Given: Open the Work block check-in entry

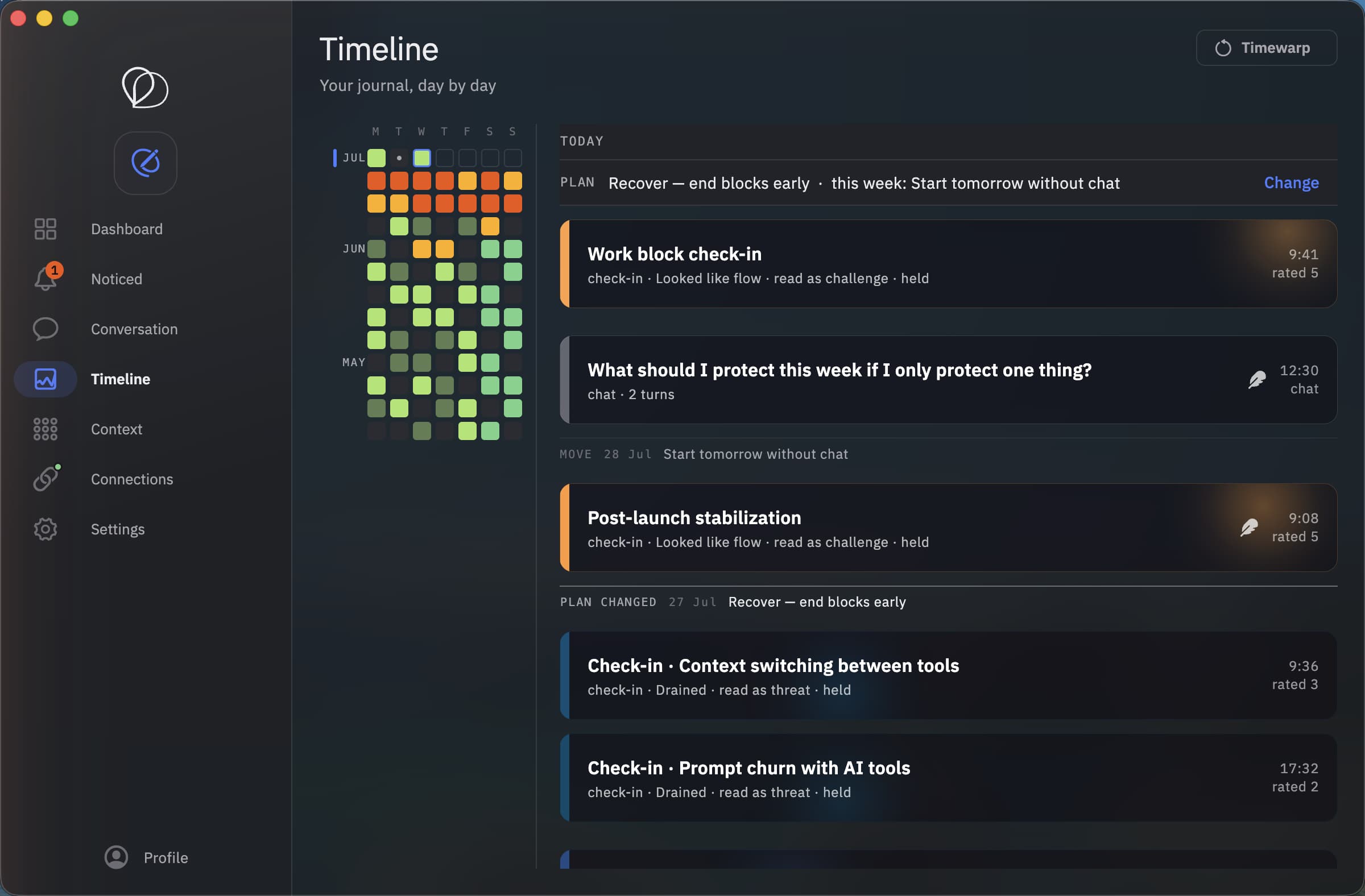Looking at the screenshot, I should pyautogui.click(x=948, y=264).
